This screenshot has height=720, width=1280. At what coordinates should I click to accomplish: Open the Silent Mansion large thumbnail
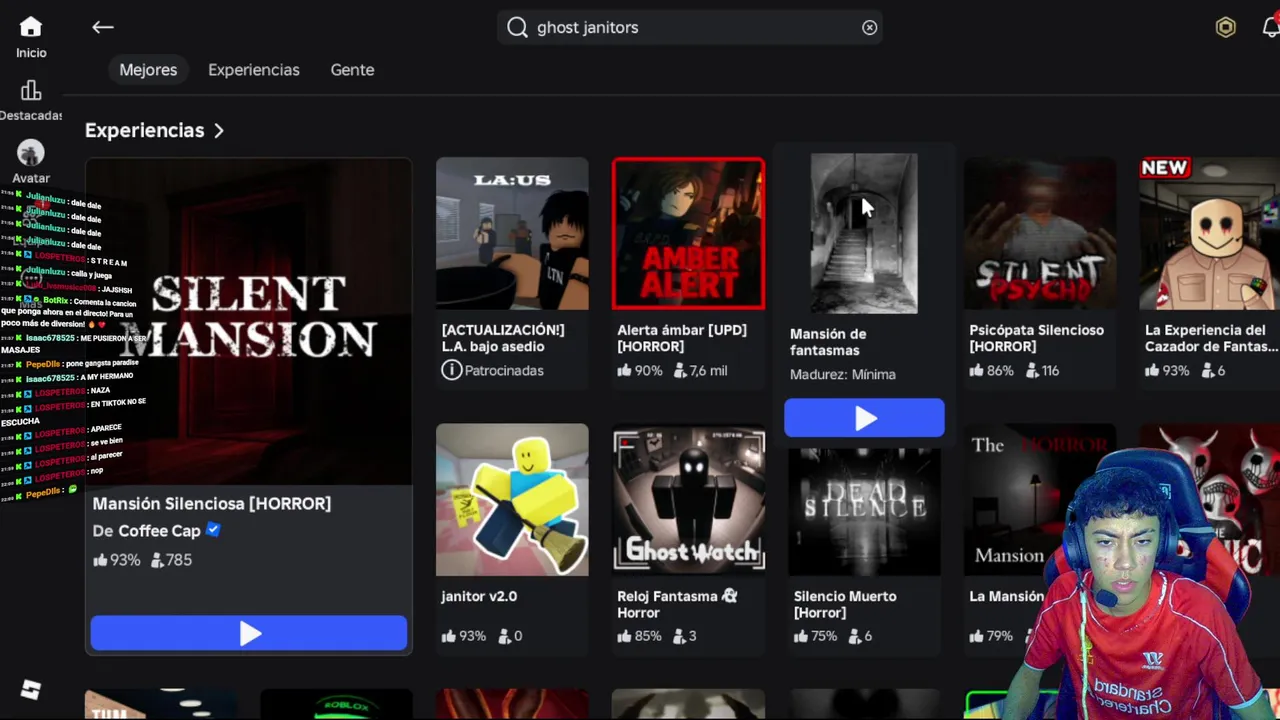(x=249, y=321)
